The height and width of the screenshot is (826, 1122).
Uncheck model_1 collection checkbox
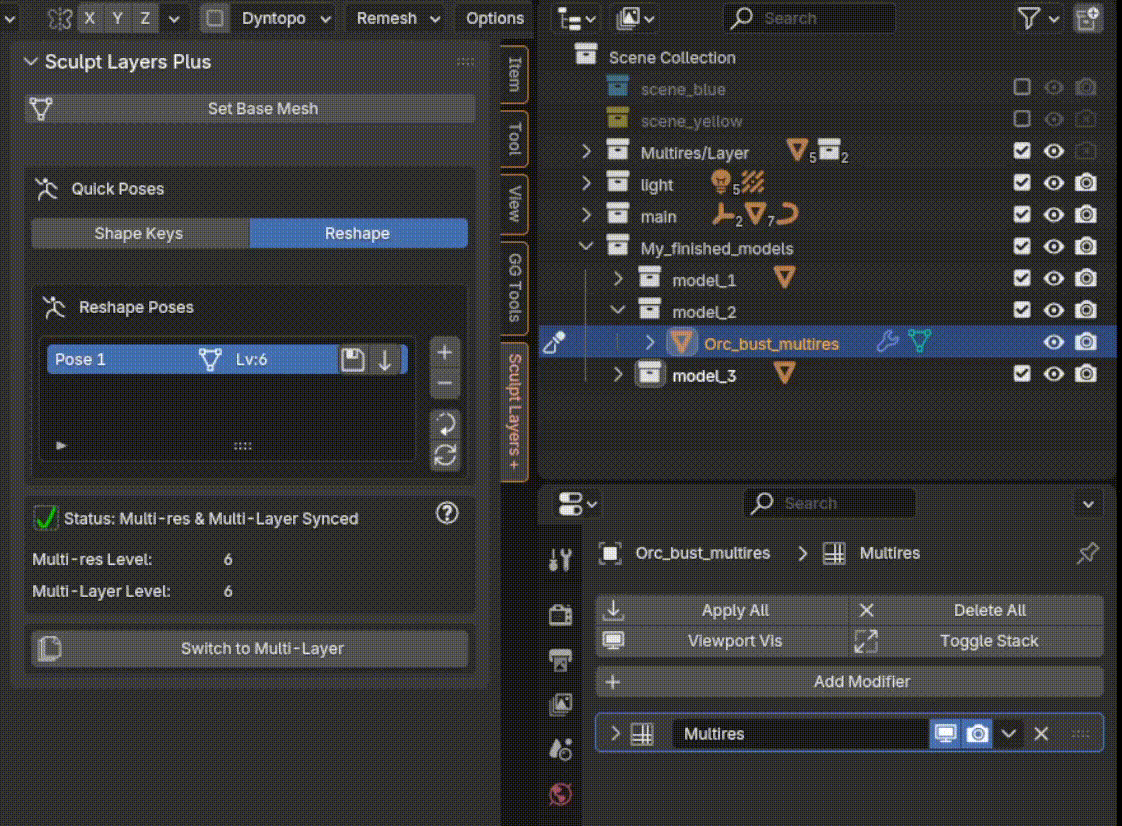click(1022, 278)
